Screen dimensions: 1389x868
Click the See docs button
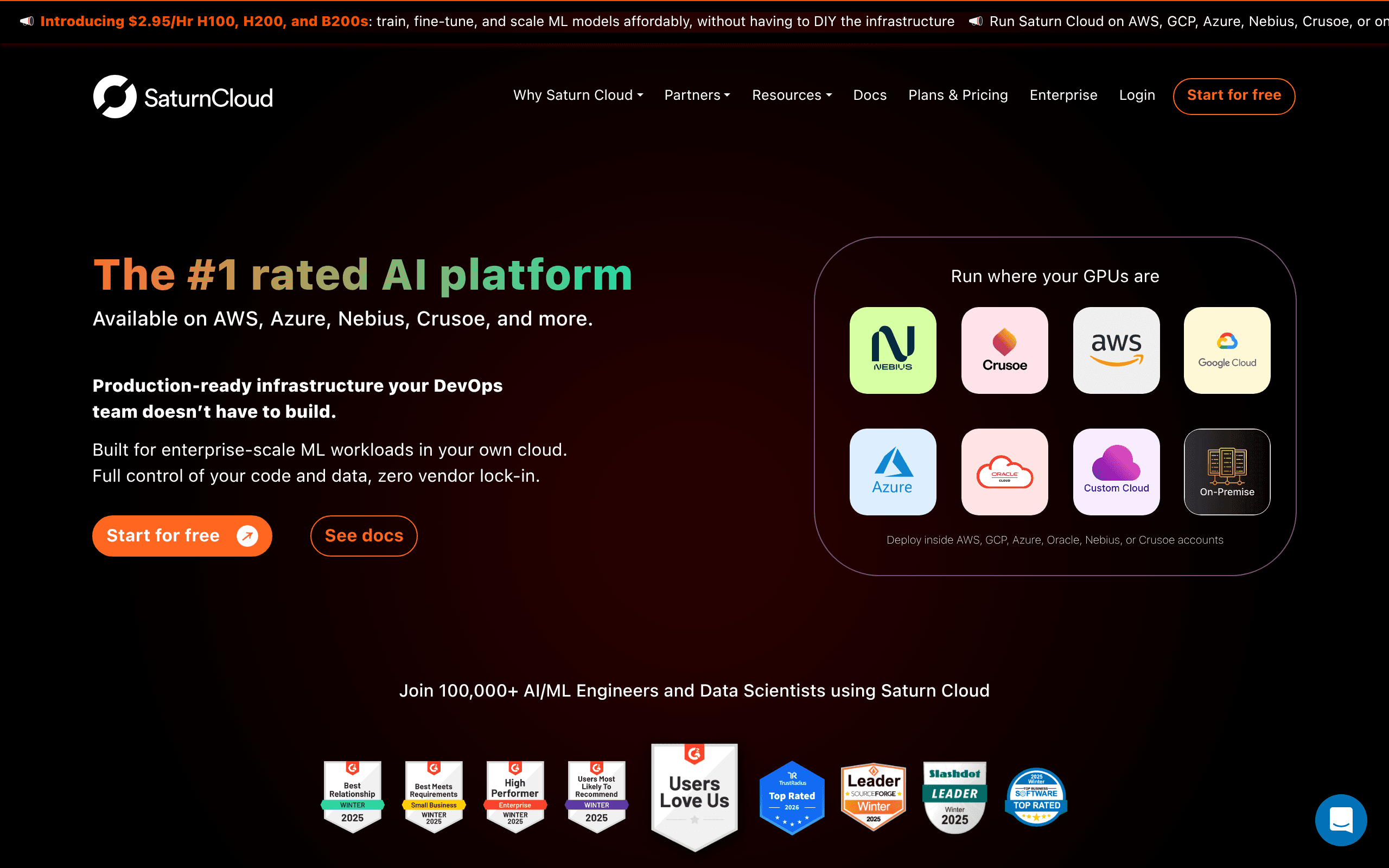pos(364,535)
